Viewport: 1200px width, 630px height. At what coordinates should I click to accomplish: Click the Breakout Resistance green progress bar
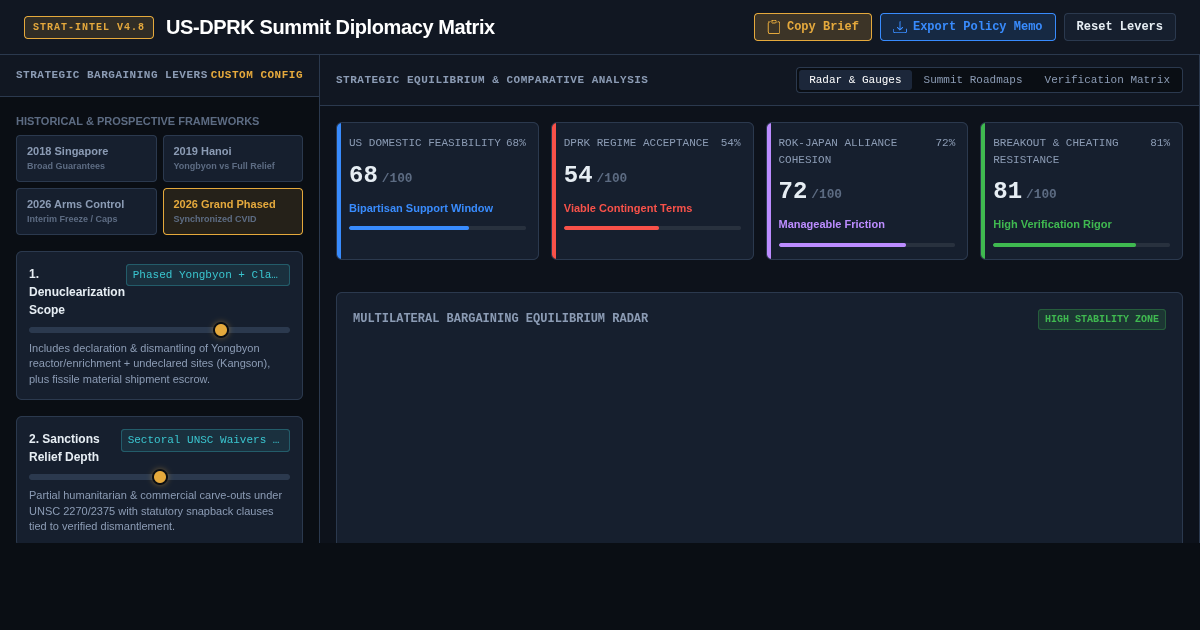coord(1081,244)
